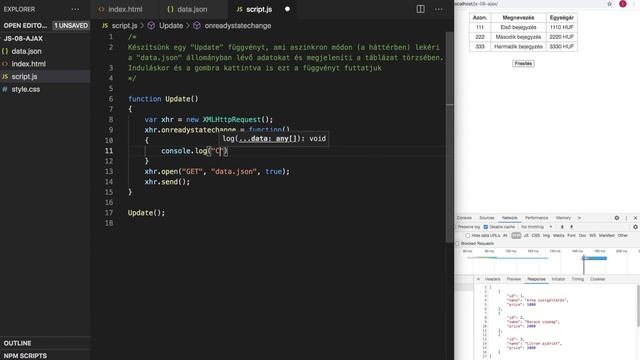Select request Response tab
Screen dimensions: 640x360
pyautogui.click(x=536, y=279)
